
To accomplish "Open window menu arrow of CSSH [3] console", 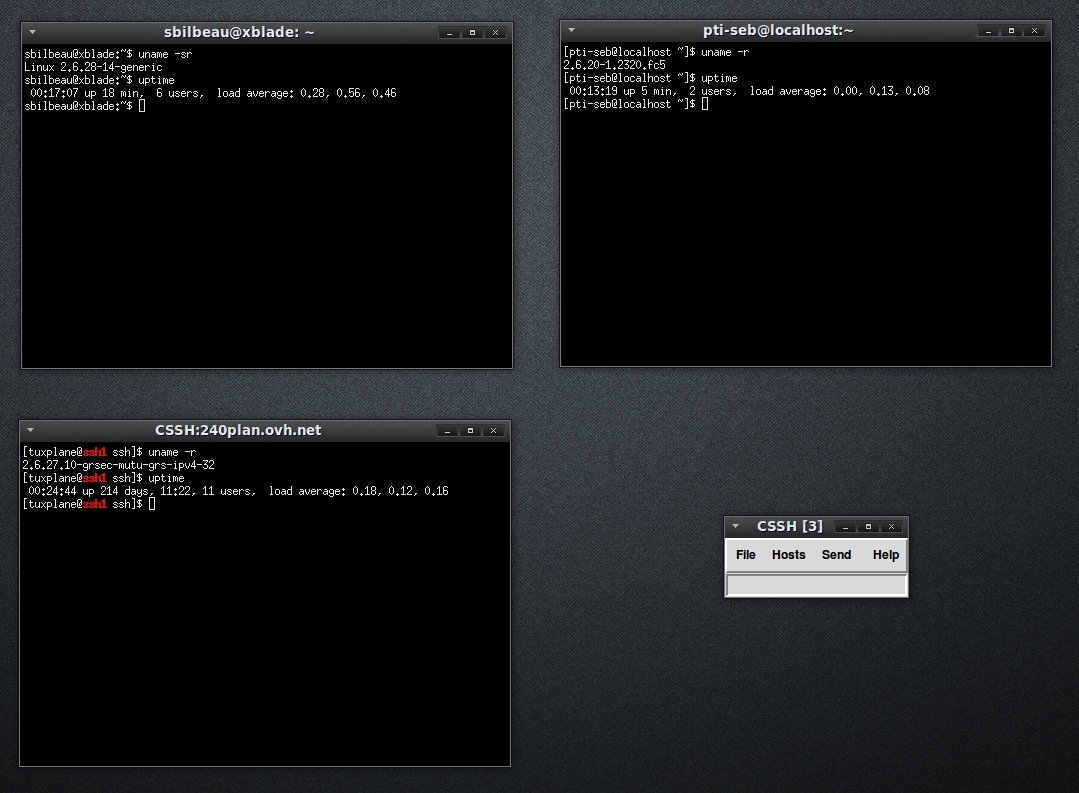I will (x=736, y=526).
